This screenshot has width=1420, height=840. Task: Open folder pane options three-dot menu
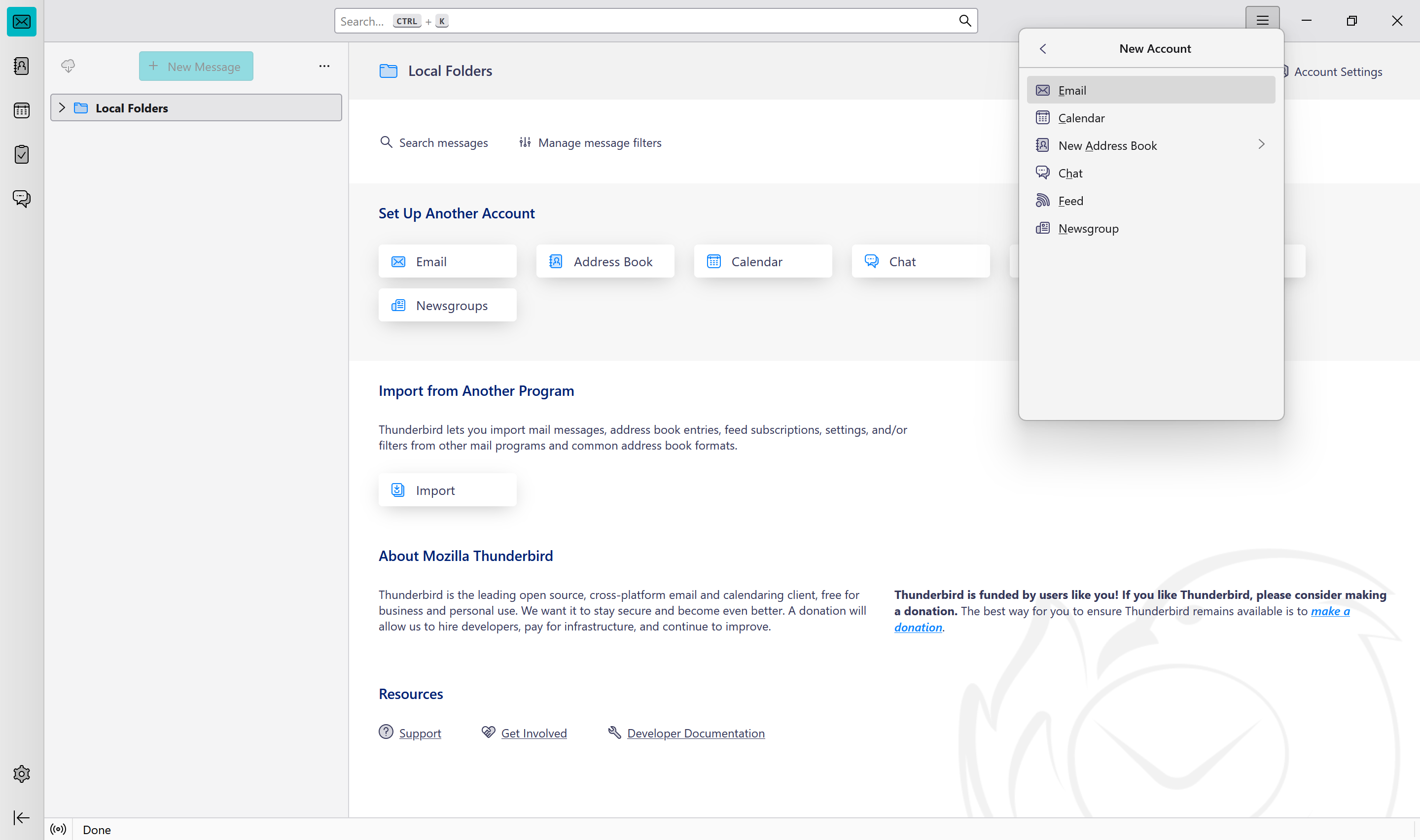pyautogui.click(x=324, y=66)
